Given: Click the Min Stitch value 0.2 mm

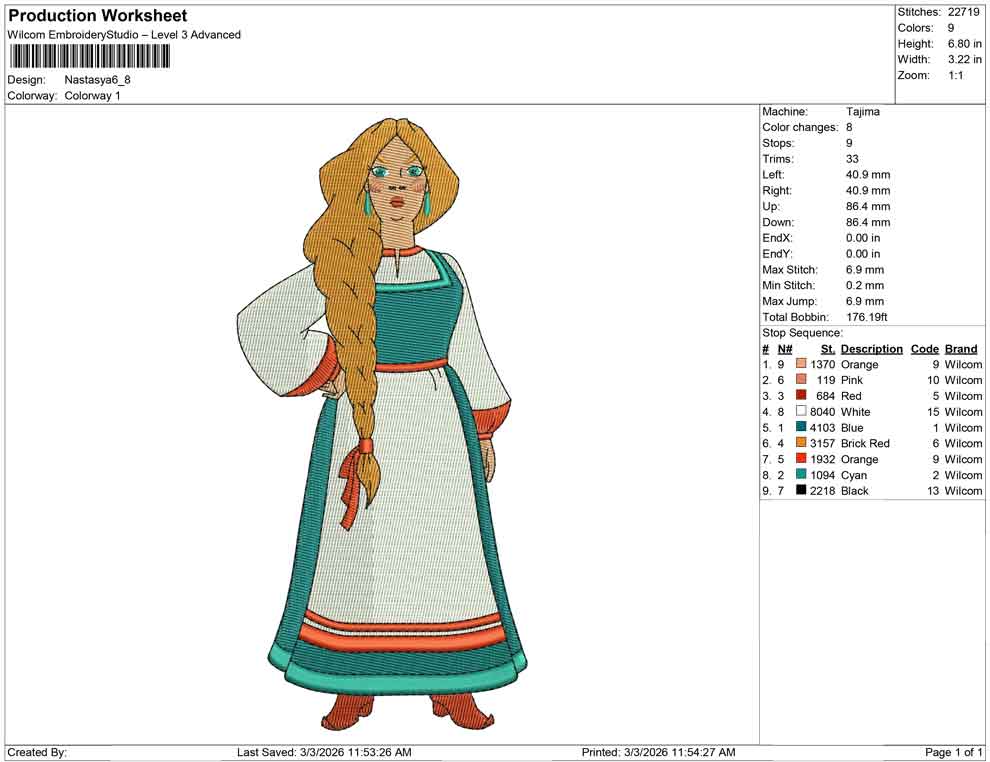Looking at the screenshot, I should (865, 285).
